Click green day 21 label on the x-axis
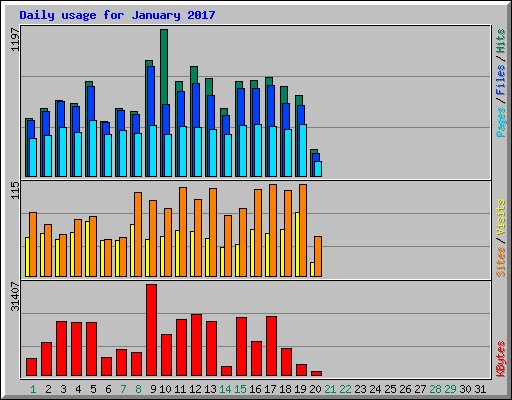 [330, 389]
